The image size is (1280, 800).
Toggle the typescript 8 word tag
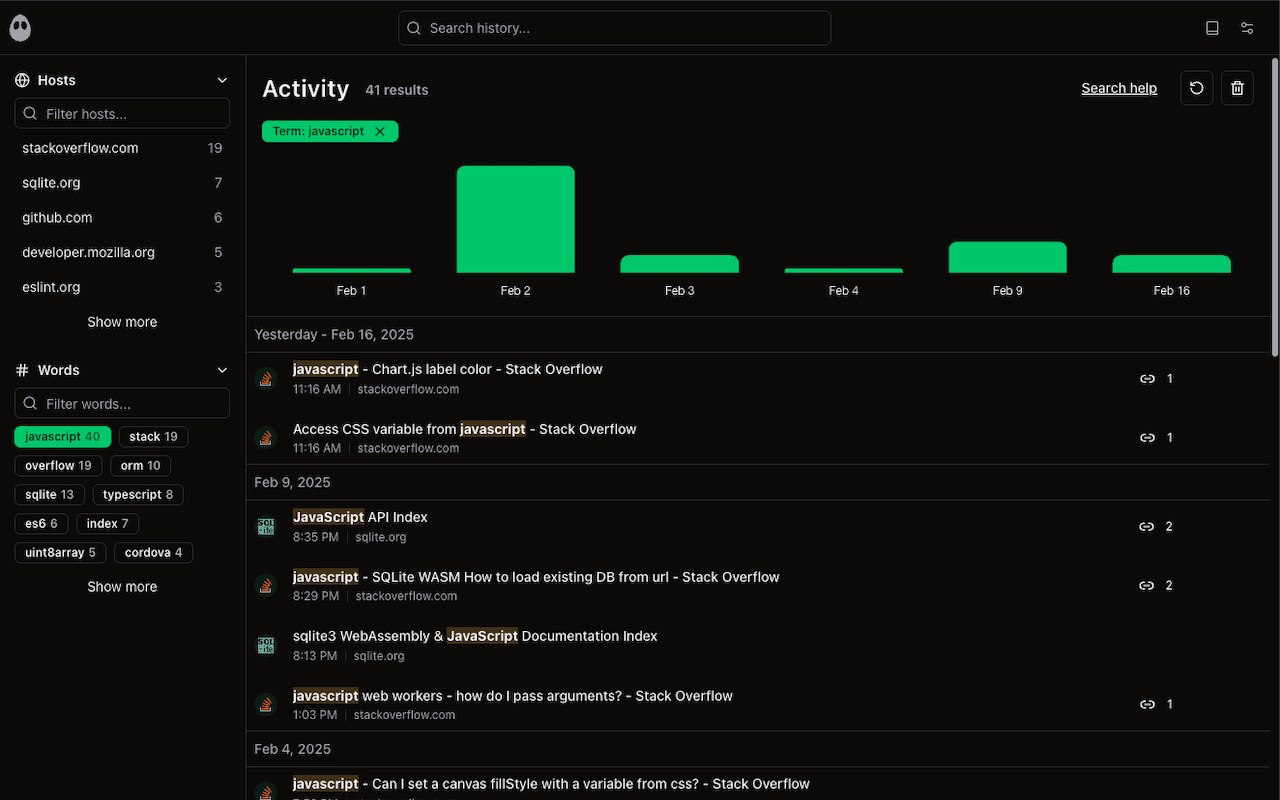(x=138, y=495)
